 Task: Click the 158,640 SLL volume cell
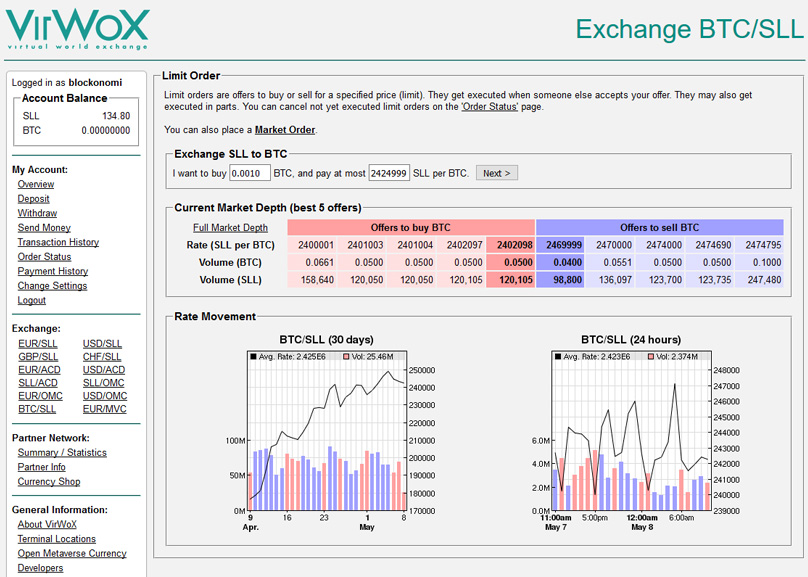(312, 280)
